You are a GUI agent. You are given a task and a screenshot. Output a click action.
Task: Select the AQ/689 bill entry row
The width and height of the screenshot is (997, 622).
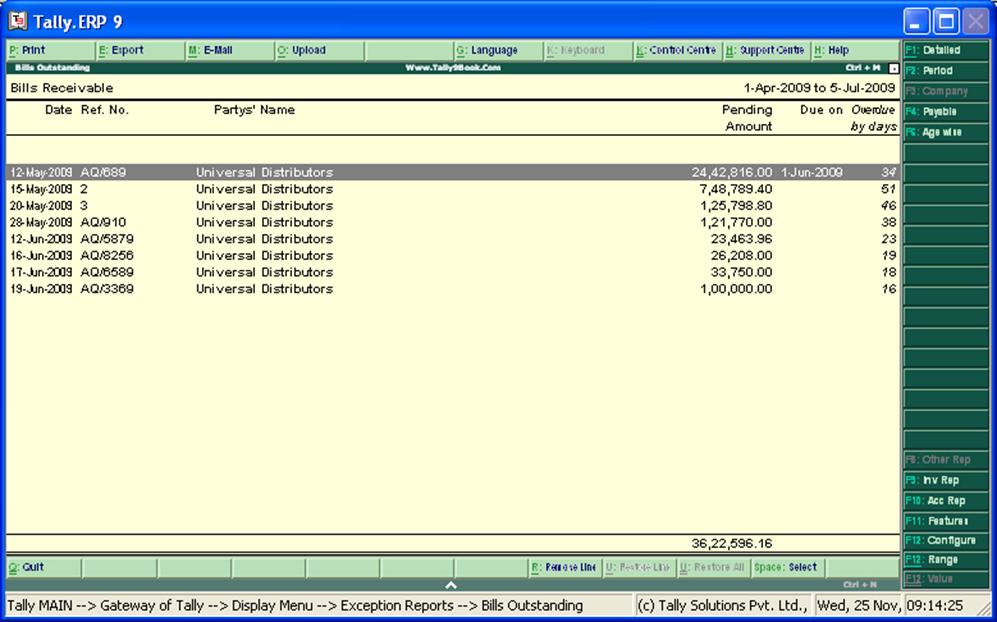(x=300, y=170)
